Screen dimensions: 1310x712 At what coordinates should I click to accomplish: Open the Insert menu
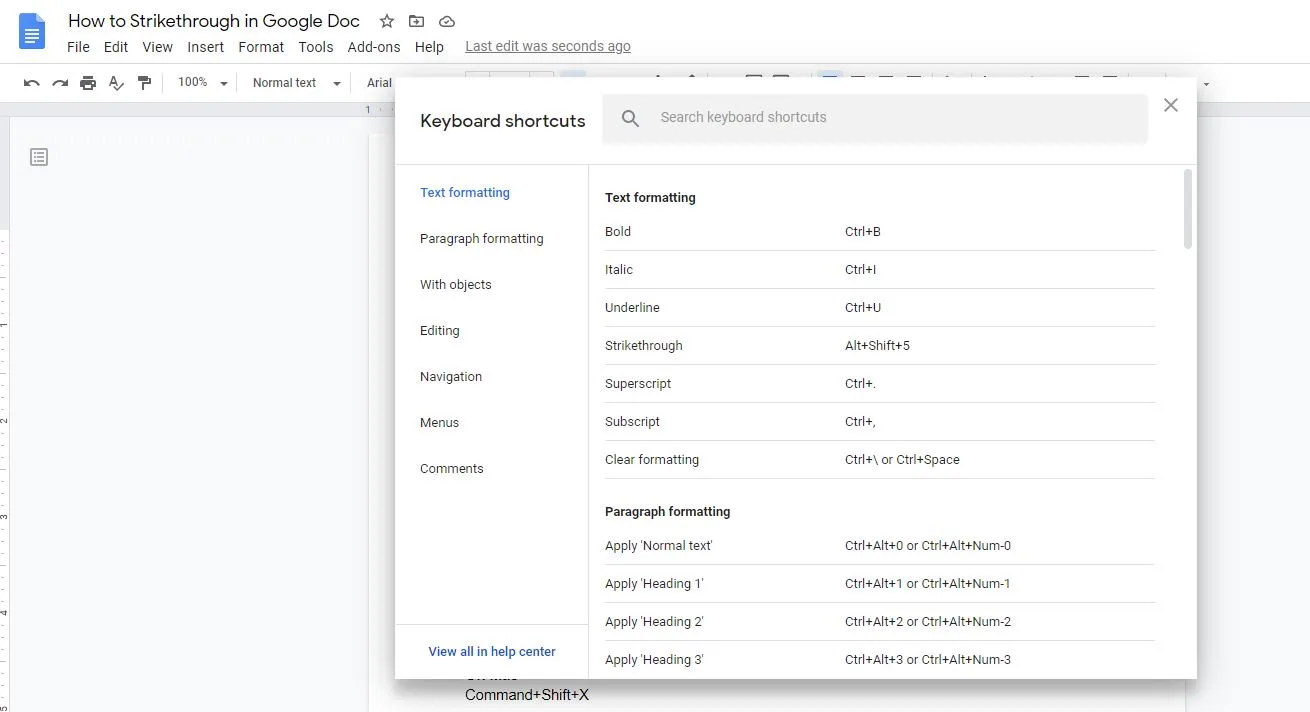coord(206,47)
